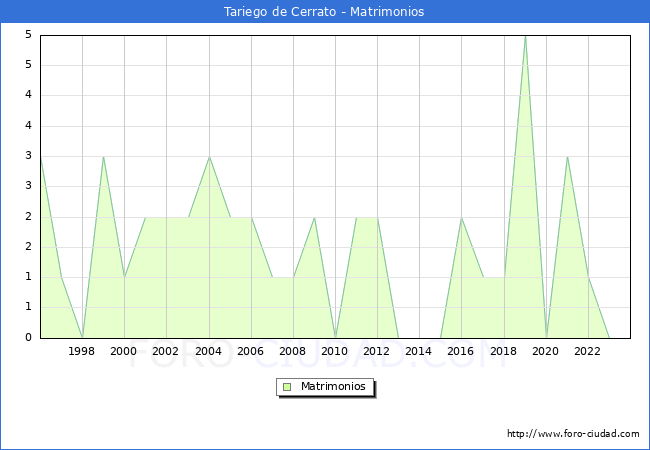This screenshot has width=650, height=450.
Task: Click the 2016 peak data point
Action: point(461,218)
